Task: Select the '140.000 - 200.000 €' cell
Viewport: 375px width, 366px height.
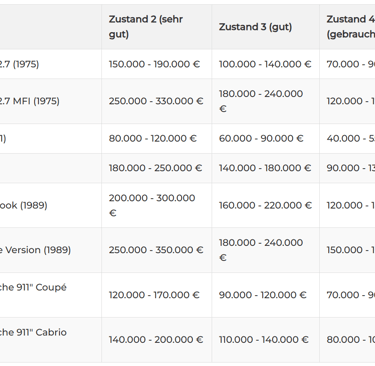Action: coord(156,340)
